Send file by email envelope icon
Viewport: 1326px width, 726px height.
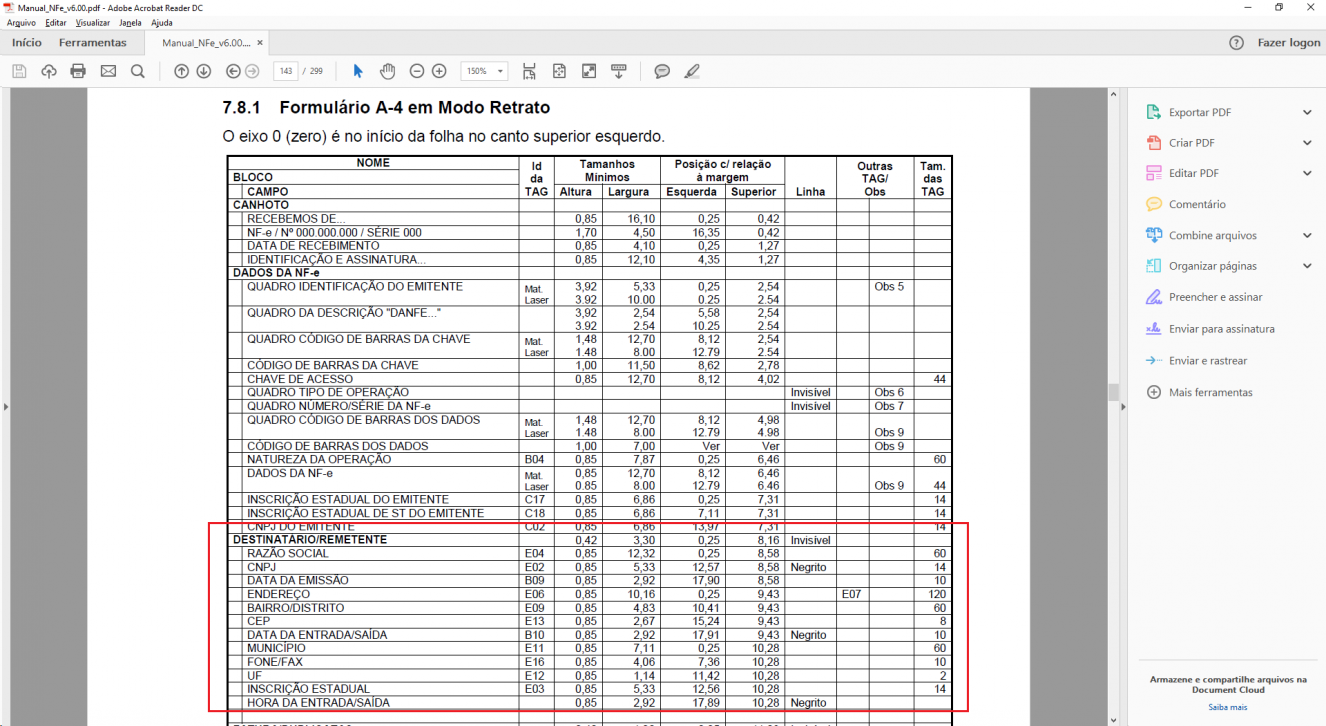coord(108,71)
